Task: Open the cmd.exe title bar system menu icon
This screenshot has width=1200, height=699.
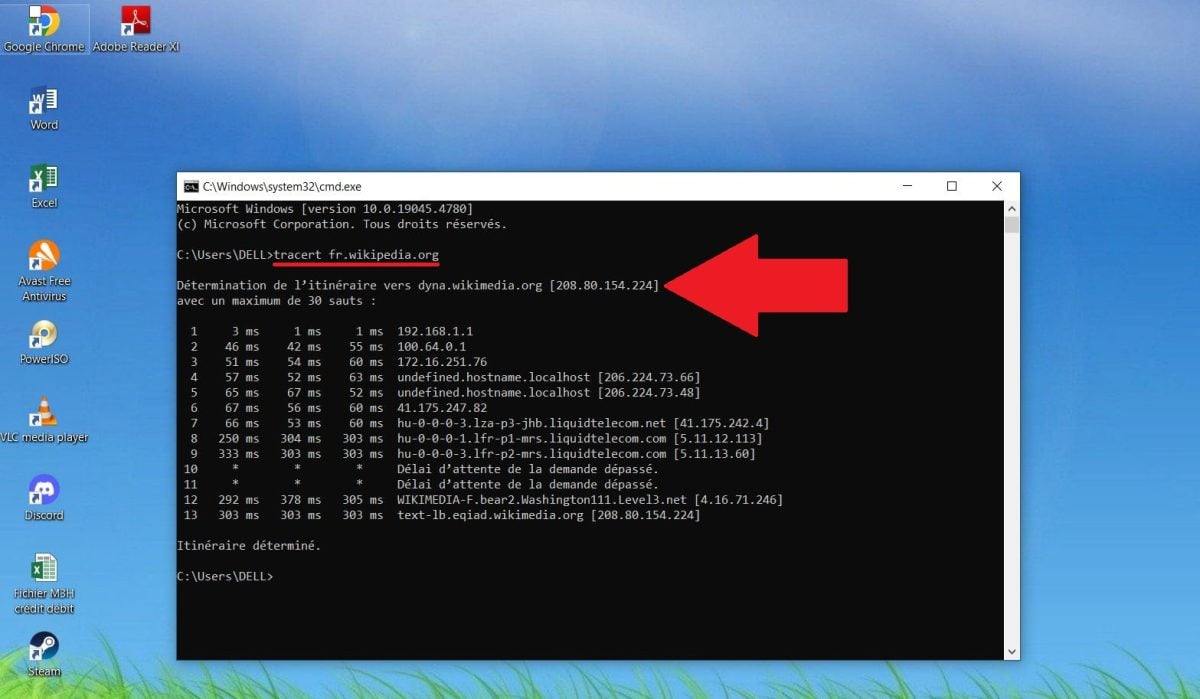Action: pos(190,186)
